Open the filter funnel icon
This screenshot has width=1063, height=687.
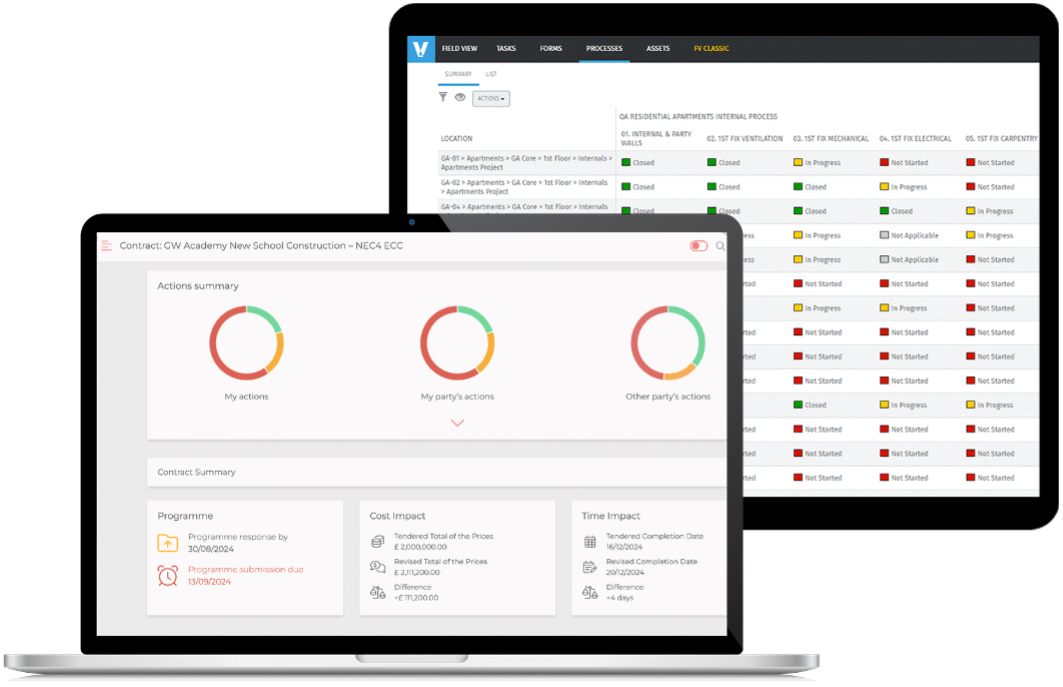click(443, 98)
